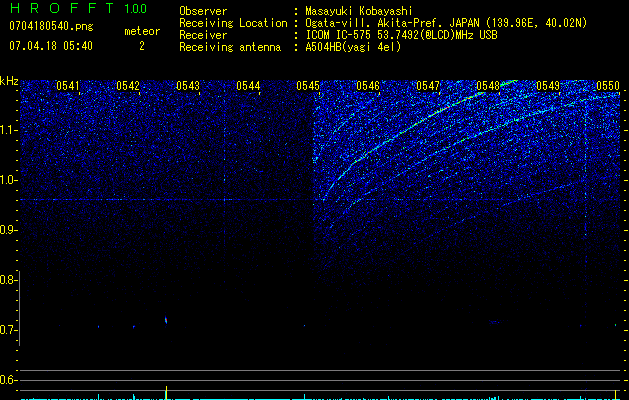Click the Receiving Location label

coord(233,23)
